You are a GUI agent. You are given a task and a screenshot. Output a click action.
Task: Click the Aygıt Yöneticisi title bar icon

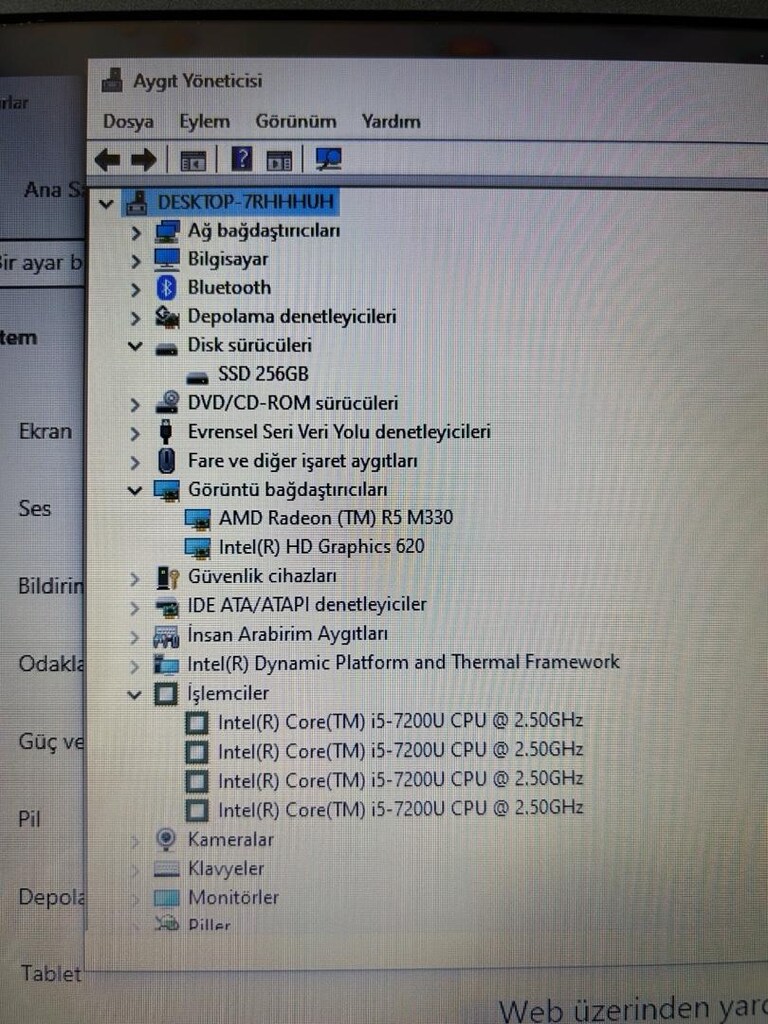112,80
